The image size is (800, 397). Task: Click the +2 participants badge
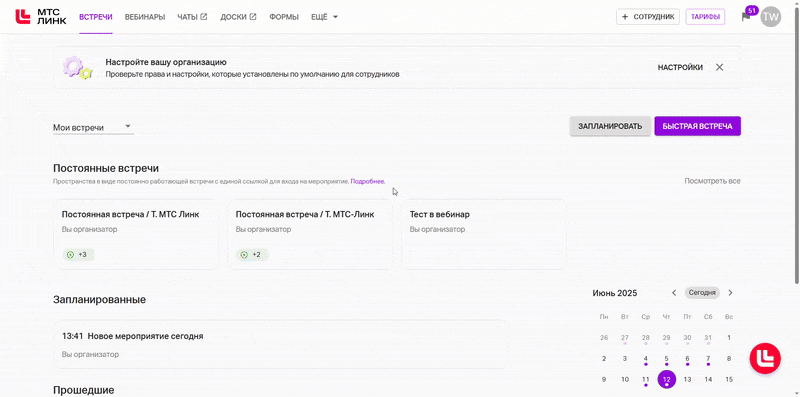pos(253,255)
